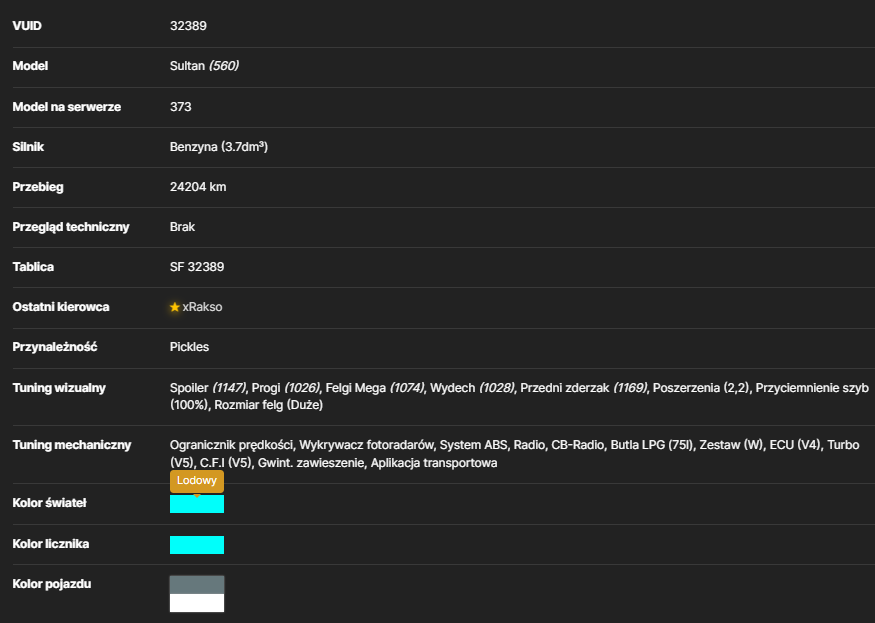Click the Gwint. zawieszenie entry

point(311,463)
